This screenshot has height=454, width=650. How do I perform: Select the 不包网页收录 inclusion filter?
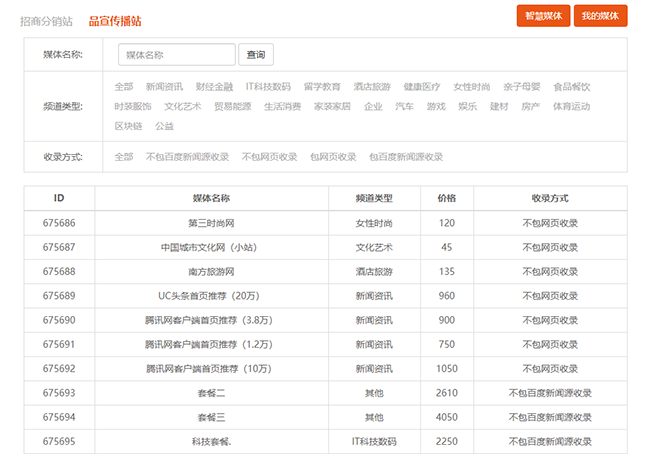(x=269, y=157)
